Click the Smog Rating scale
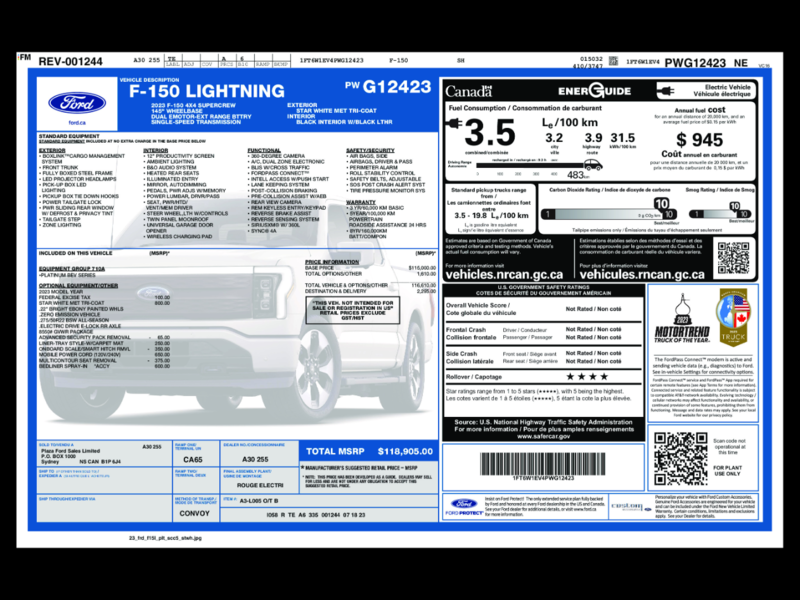800x600 pixels. click(x=720, y=214)
